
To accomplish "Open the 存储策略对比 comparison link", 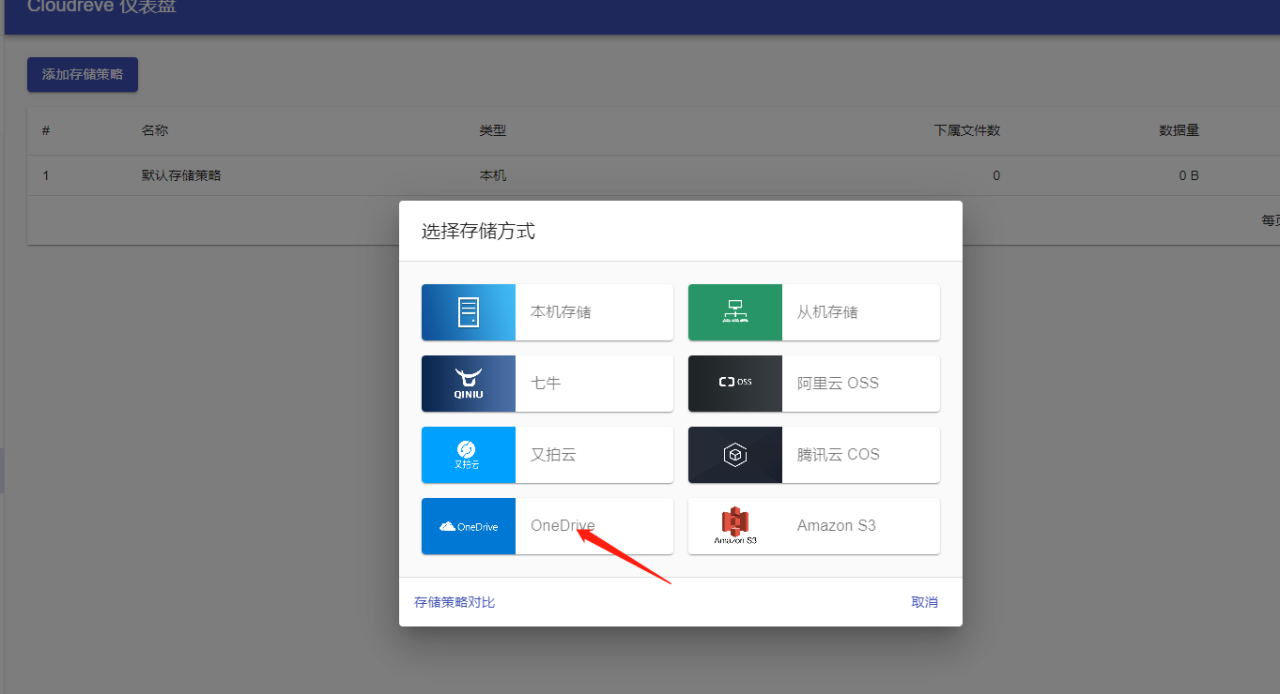I will [x=455, y=601].
